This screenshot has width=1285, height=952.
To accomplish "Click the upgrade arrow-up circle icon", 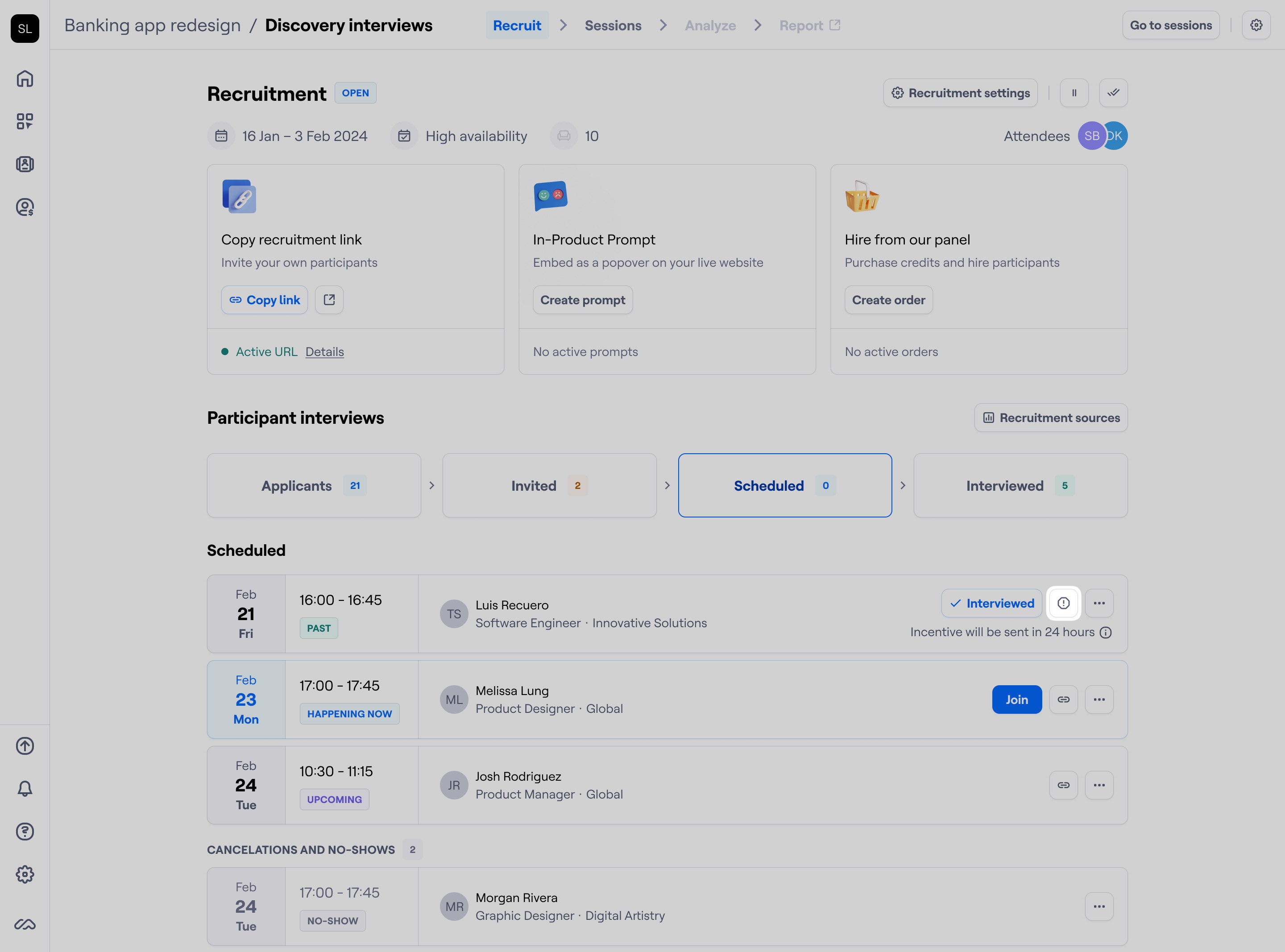I will [x=25, y=746].
